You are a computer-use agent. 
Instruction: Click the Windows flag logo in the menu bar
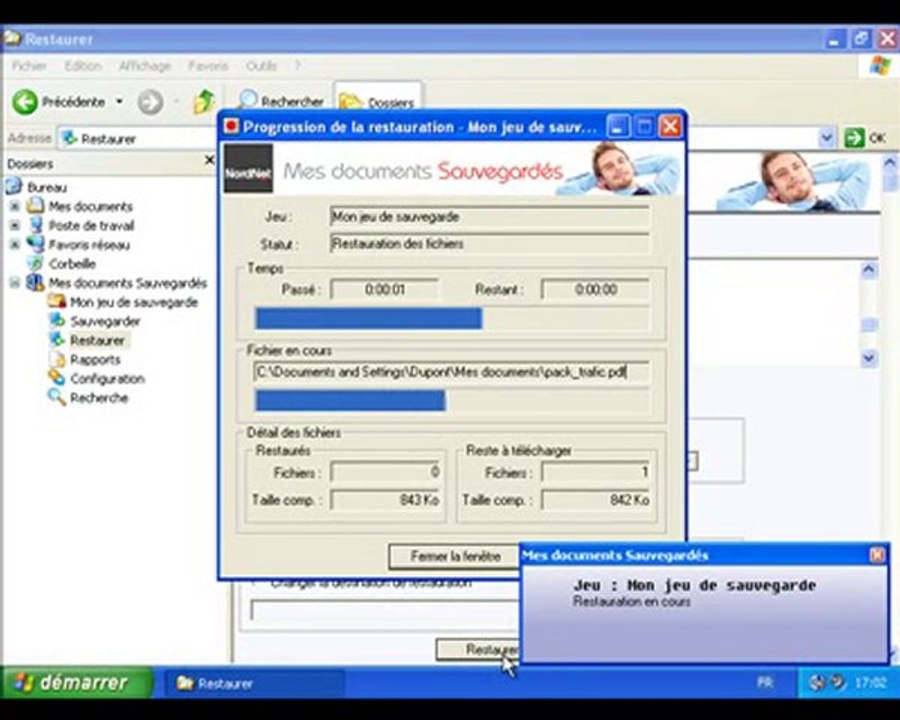pos(880,65)
